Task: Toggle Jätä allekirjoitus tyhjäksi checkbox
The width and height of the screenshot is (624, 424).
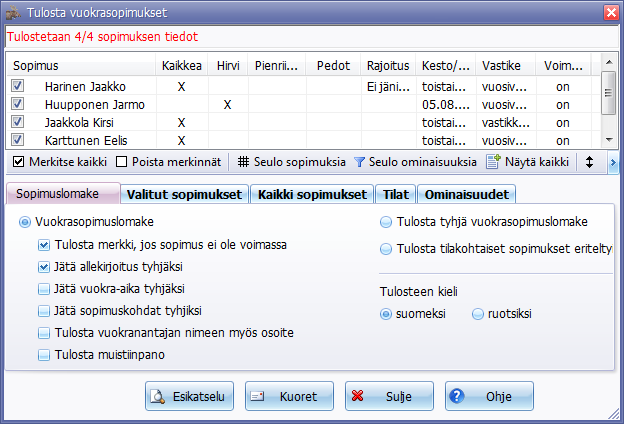Action: click(44, 267)
